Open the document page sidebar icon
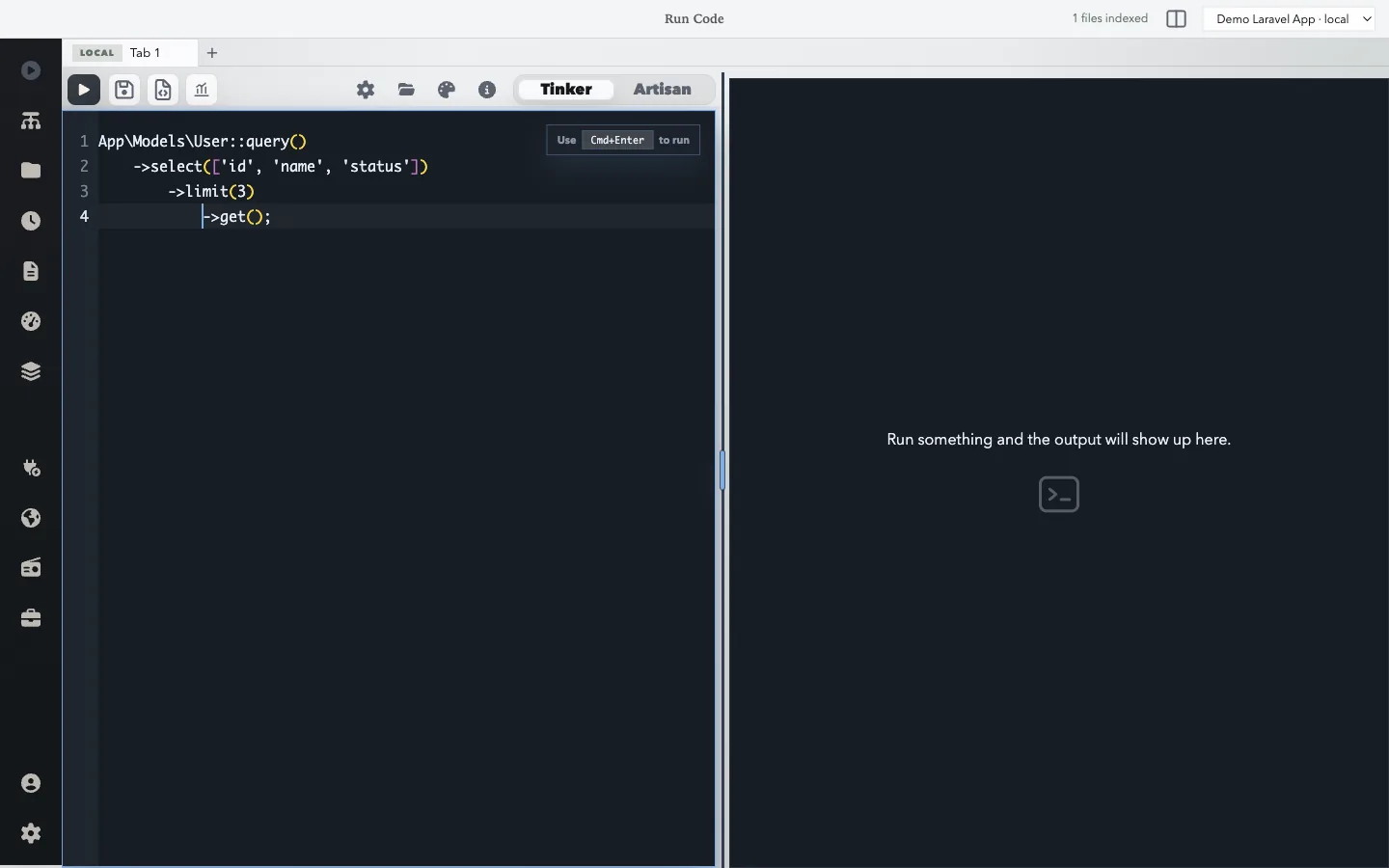The image size is (1389, 868). (31, 271)
